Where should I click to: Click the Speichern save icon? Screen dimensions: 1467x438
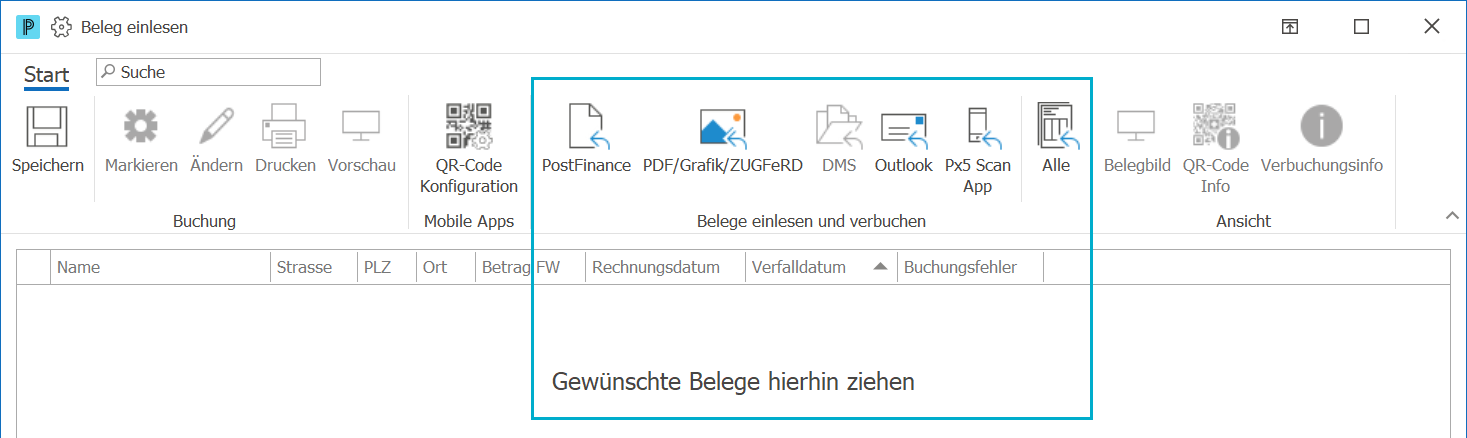pos(47,127)
